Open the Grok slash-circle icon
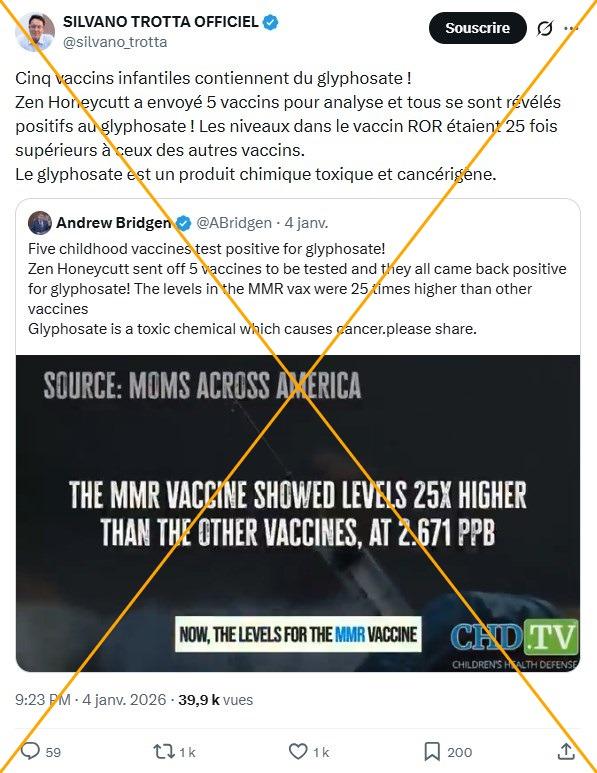The width and height of the screenshot is (597, 773). point(544,29)
